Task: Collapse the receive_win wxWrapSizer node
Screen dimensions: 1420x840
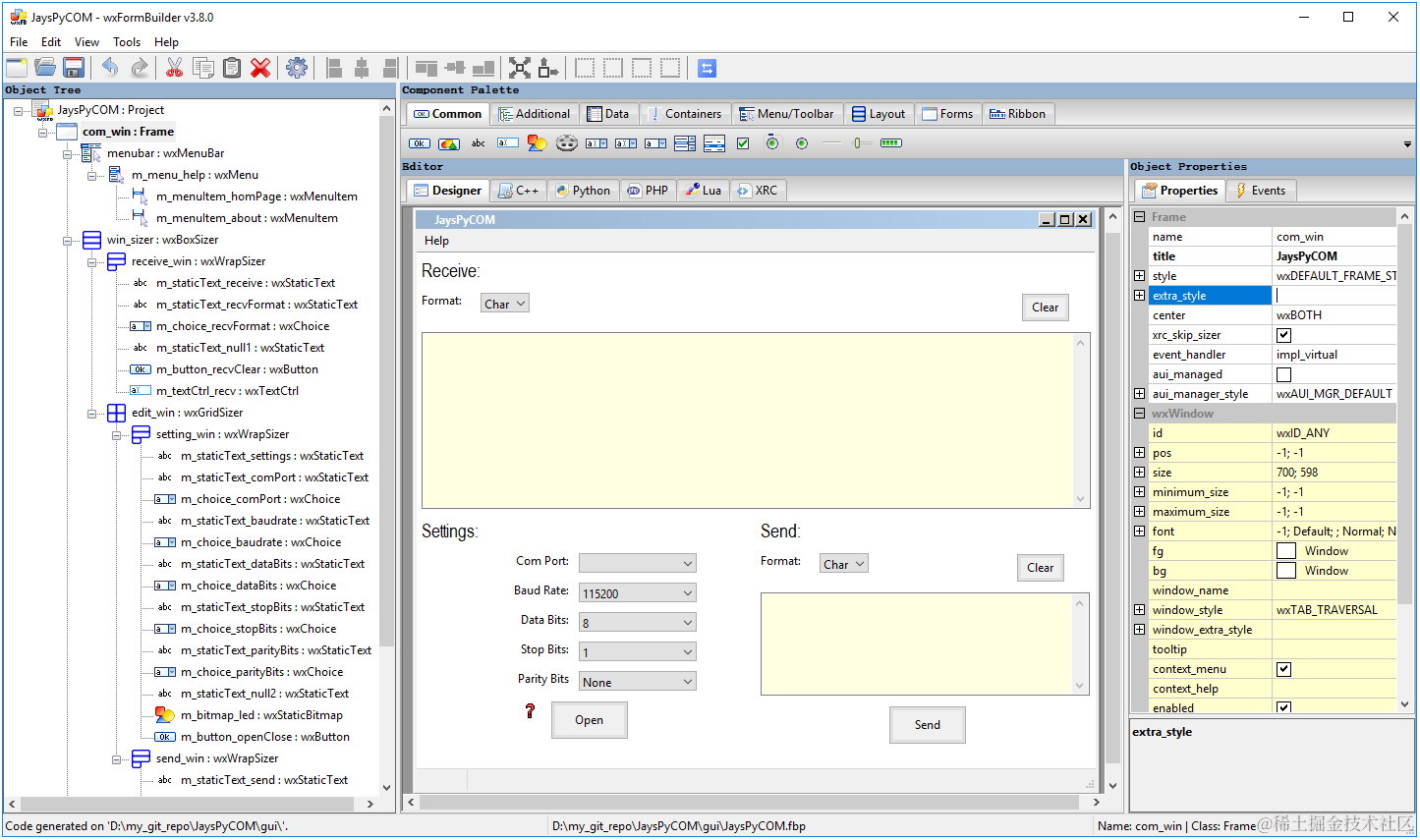Action: (x=91, y=262)
